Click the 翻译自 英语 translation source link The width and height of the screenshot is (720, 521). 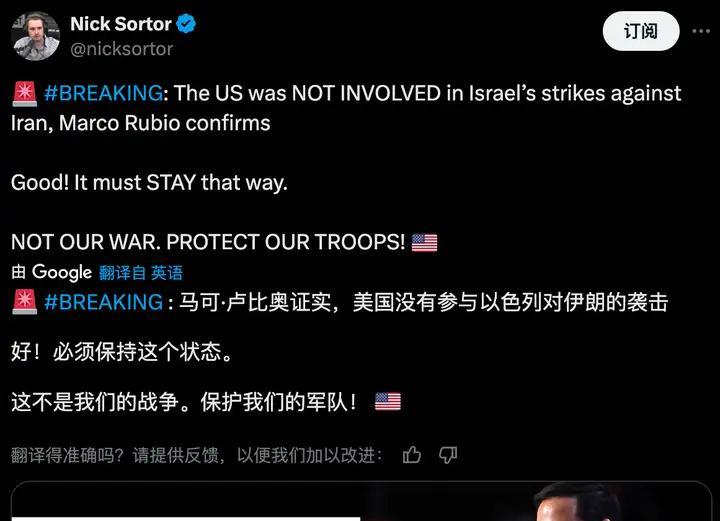coord(141,273)
